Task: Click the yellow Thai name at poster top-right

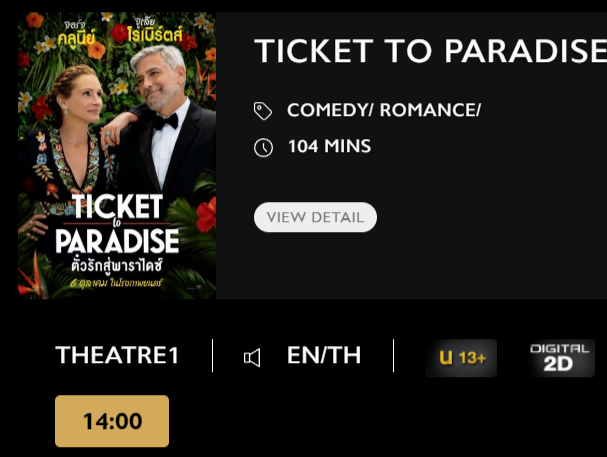Action: pos(154,30)
